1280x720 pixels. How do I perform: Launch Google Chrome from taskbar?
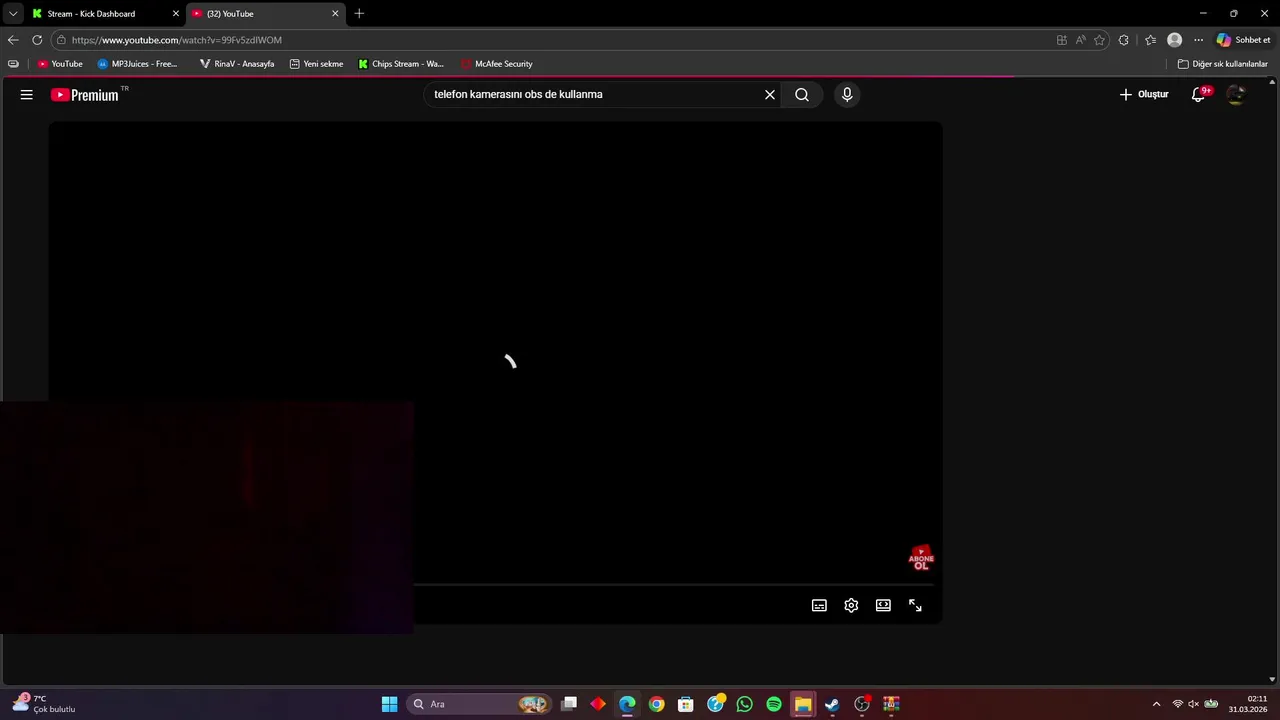point(656,704)
